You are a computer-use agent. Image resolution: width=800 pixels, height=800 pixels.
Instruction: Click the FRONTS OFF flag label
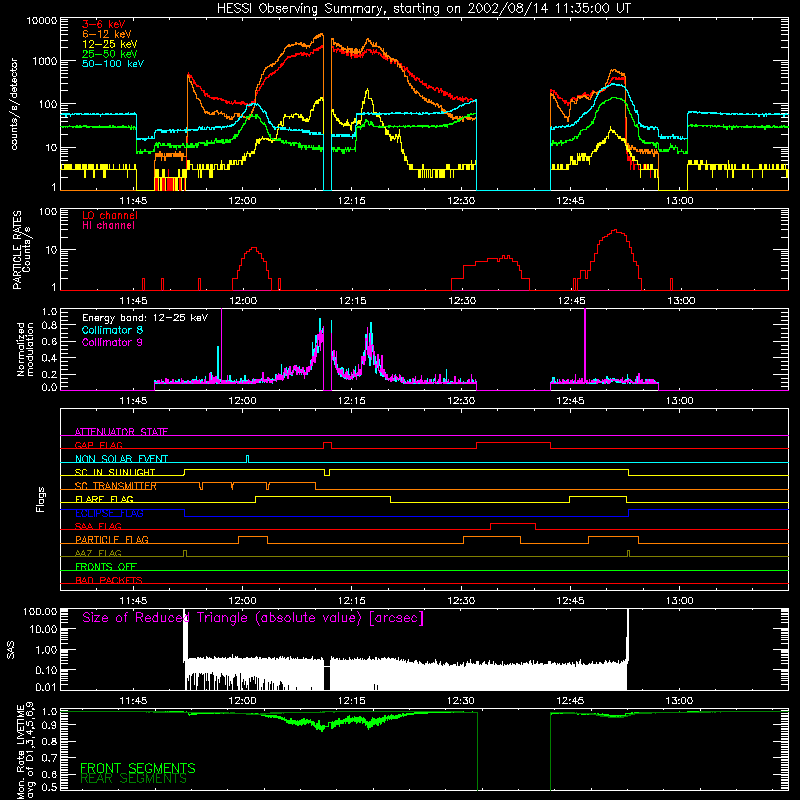106,567
